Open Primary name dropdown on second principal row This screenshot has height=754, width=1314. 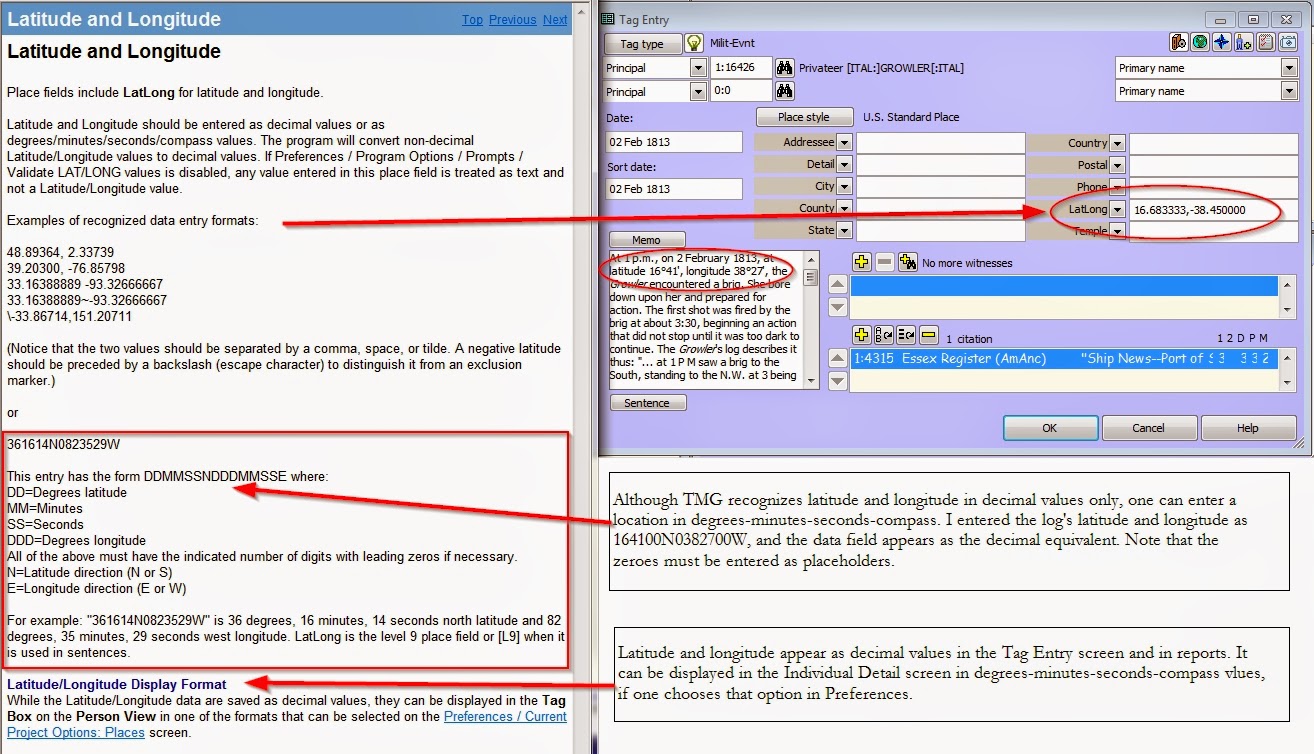point(1288,91)
